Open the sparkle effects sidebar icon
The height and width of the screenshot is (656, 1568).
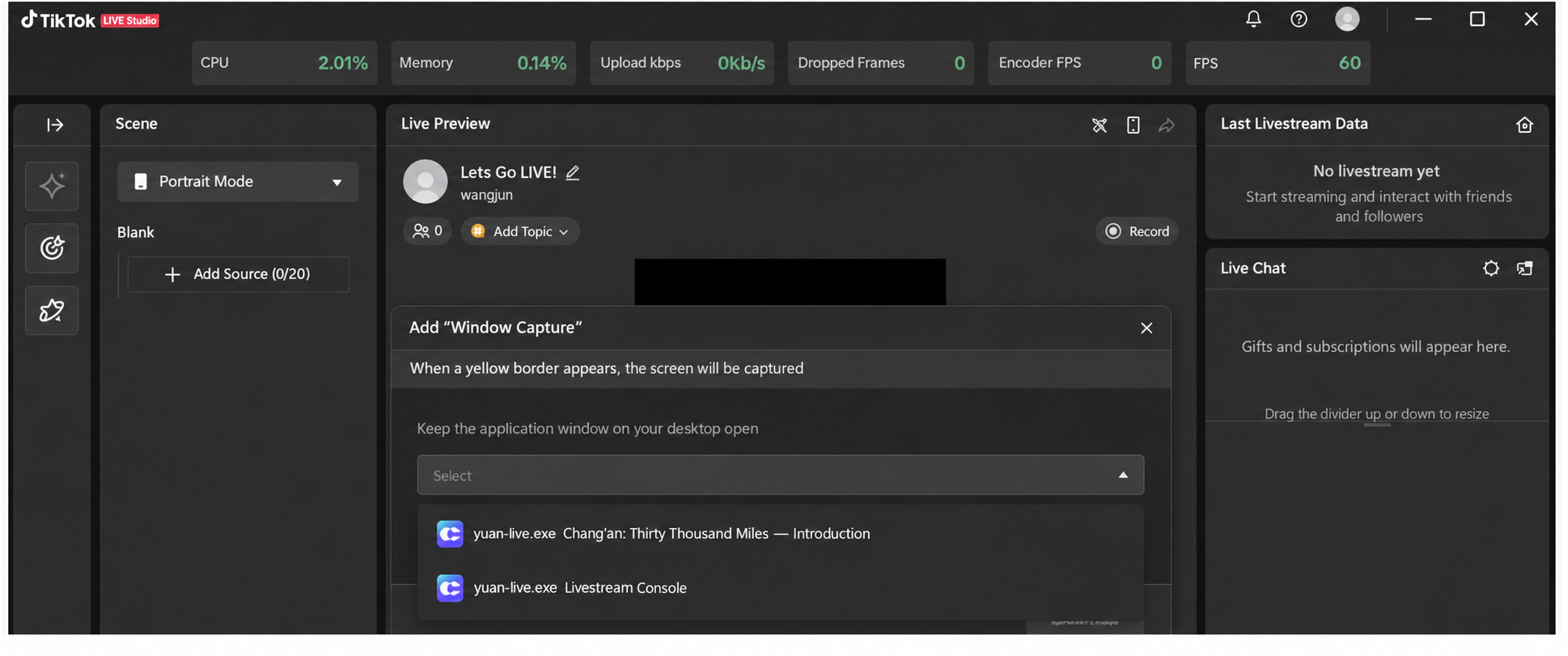[52, 186]
